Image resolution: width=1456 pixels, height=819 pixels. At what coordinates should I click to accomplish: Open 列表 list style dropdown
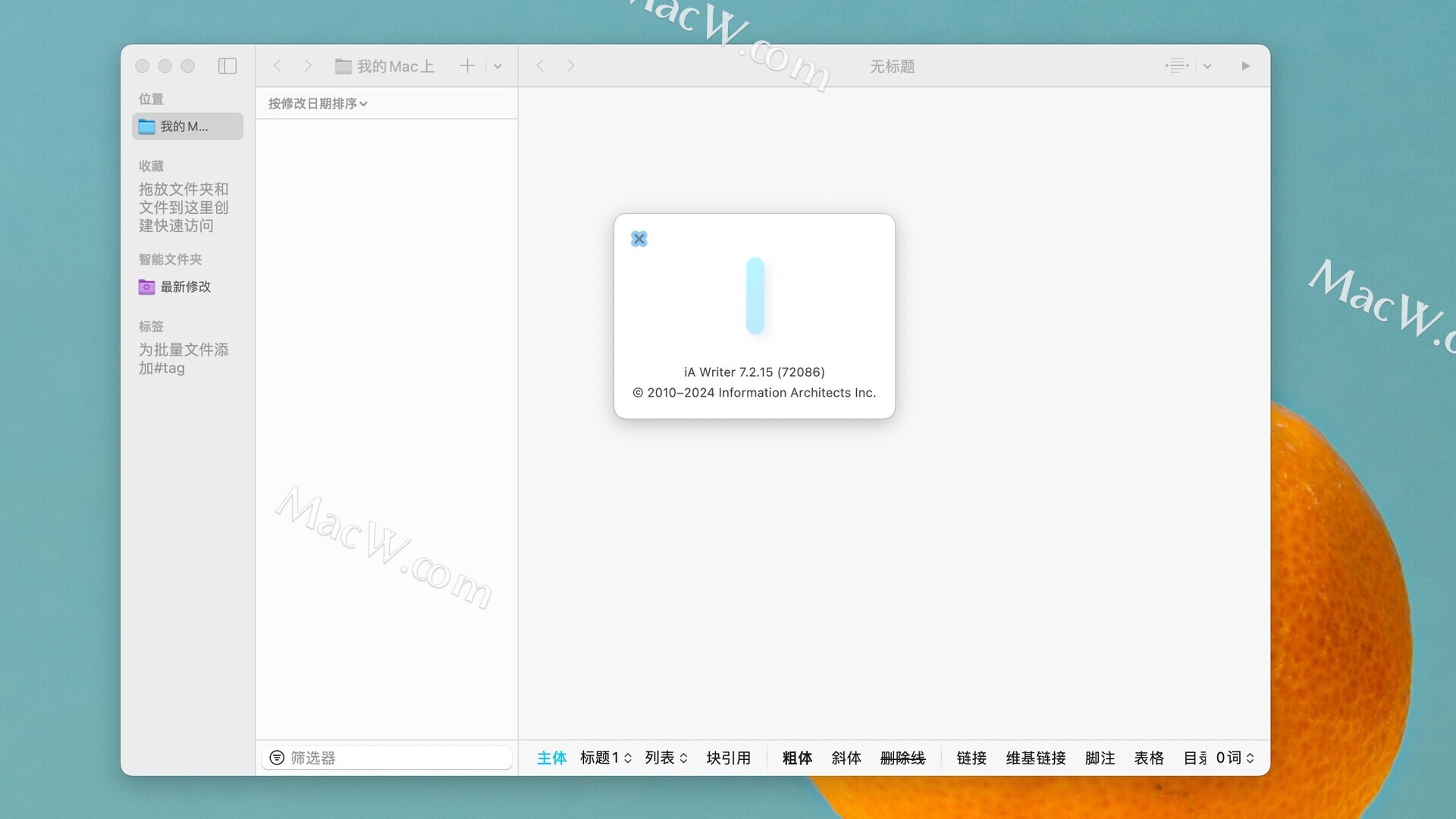(667, 758)
